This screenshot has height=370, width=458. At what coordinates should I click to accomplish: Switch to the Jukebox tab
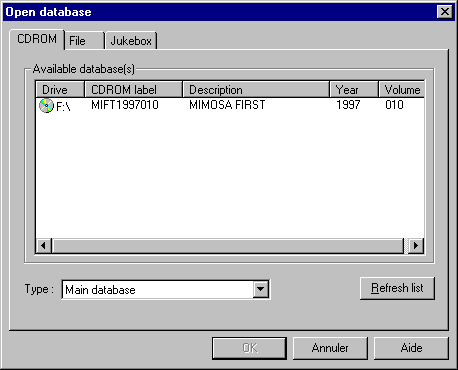[x=131, y=41]
